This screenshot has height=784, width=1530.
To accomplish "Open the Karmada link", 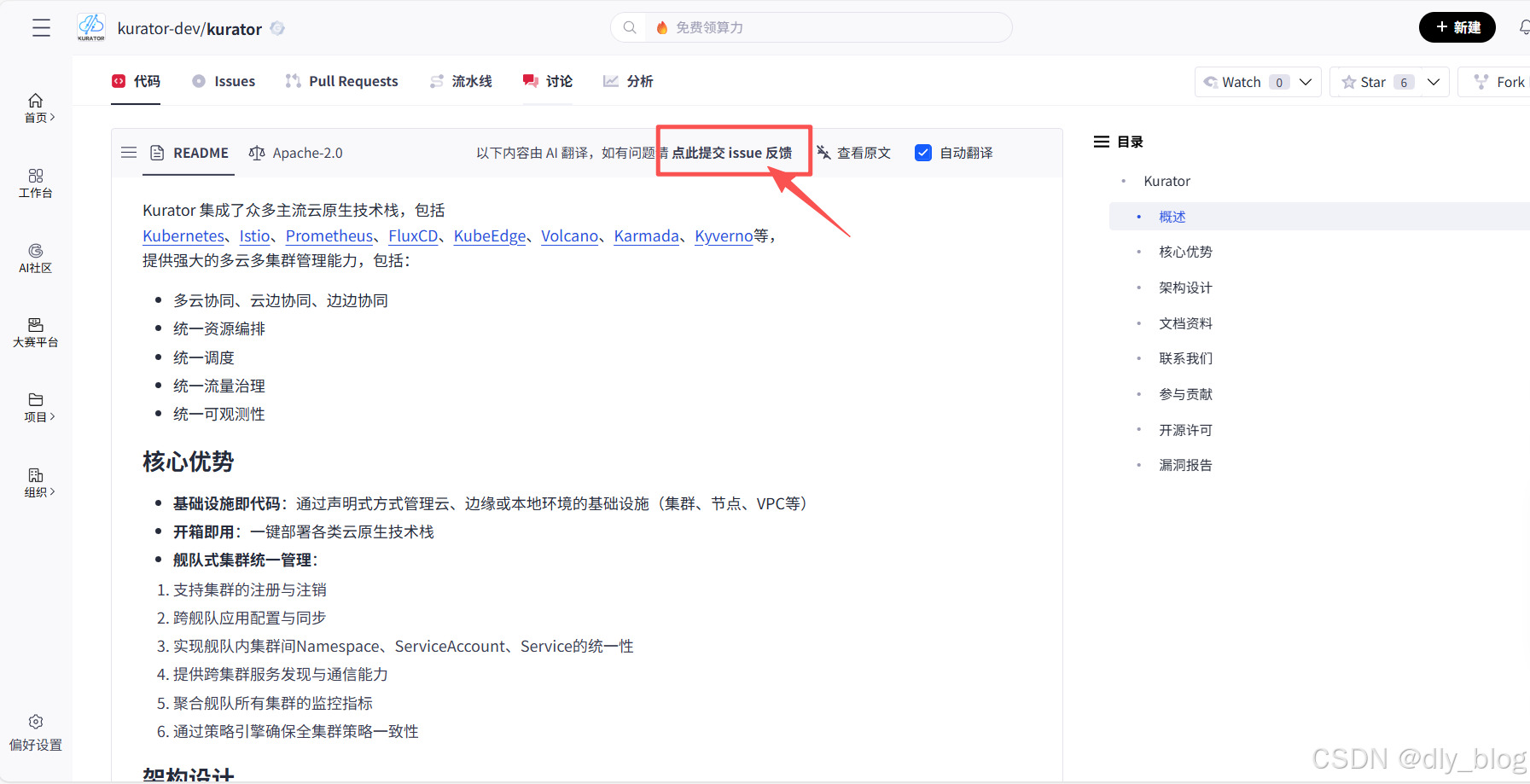I will [x=647, y=235].
